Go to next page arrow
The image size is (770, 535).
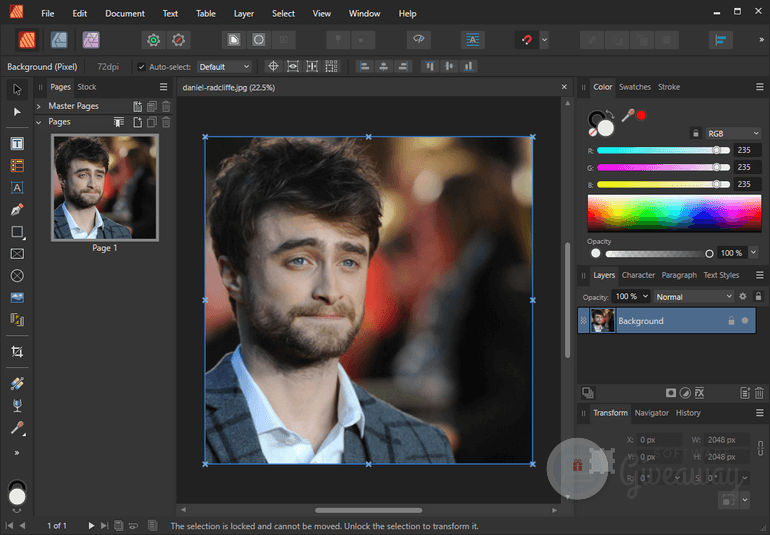coord(91,526)
